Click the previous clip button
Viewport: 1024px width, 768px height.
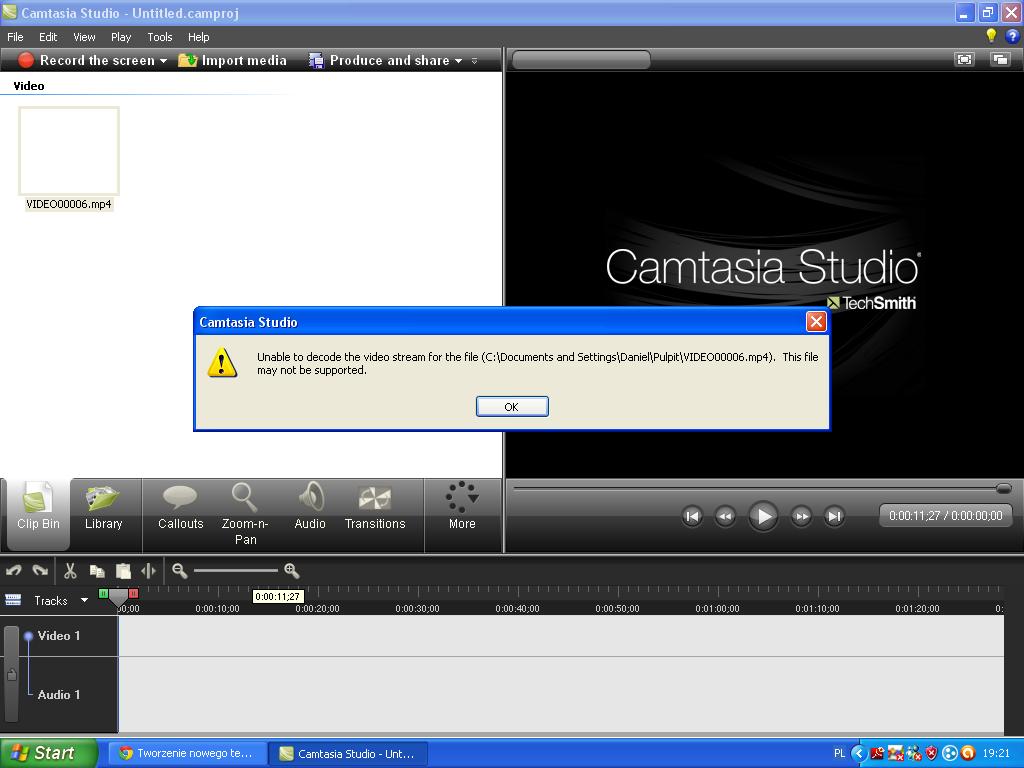pos(692,516)
